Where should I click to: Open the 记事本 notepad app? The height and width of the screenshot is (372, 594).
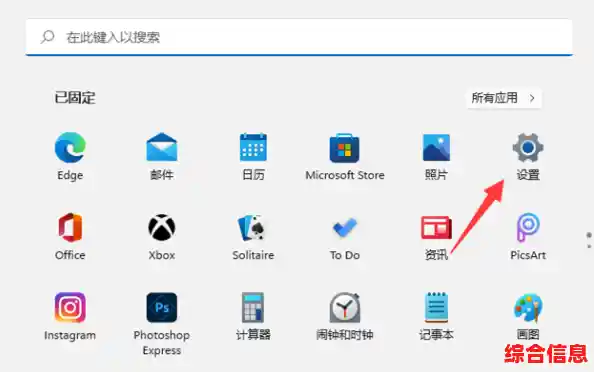436,308
